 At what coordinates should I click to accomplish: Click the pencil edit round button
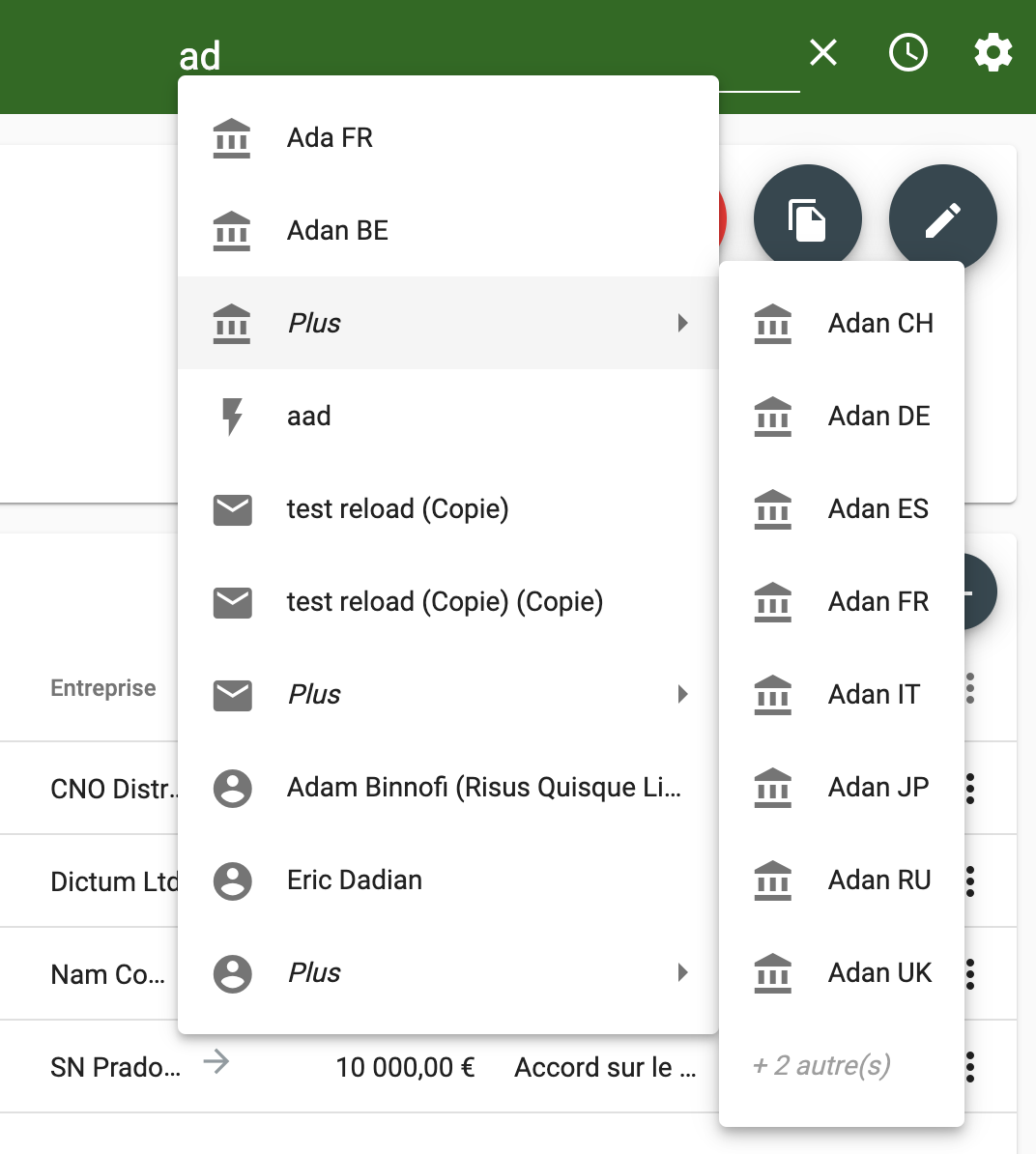pos(942,218)
